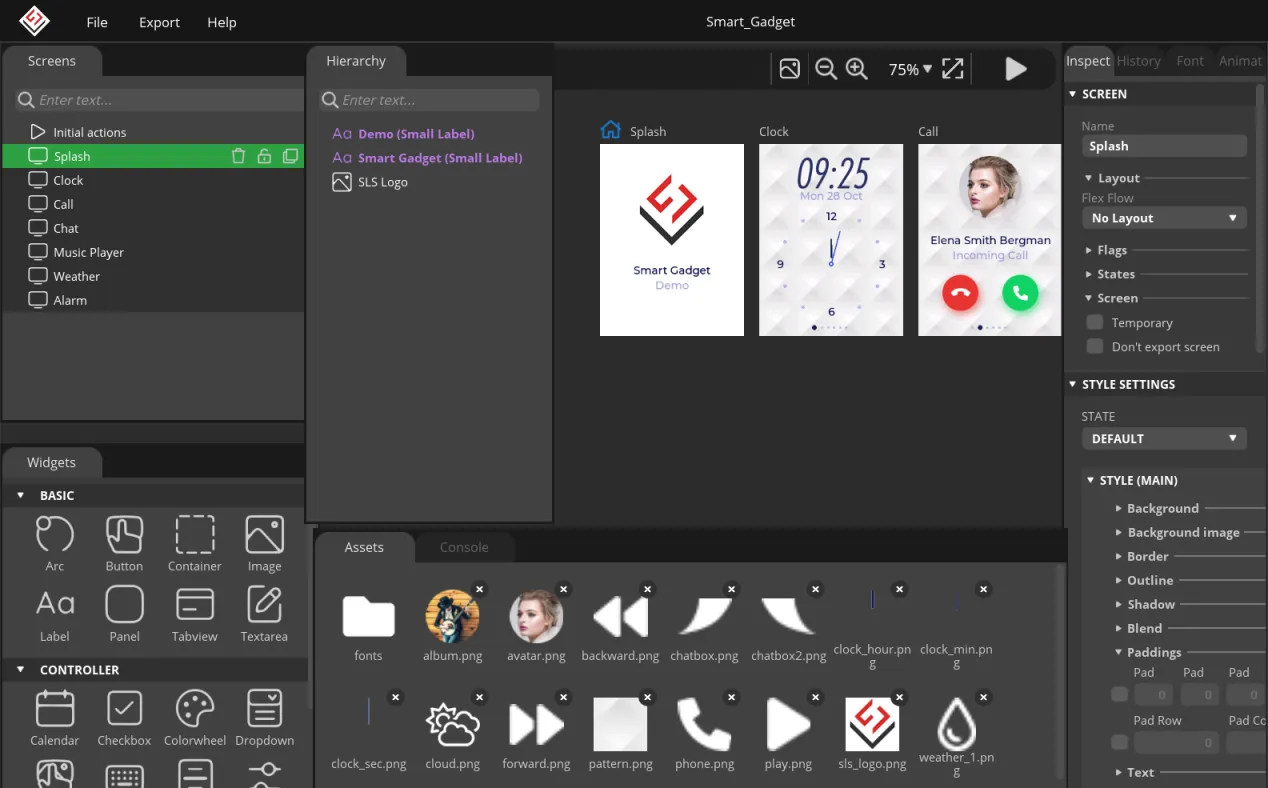The width and height of the screenshot is (1268, 788).
Task: Toggle the first Pad padding checkbox
Action: [x=1119, y=694]
